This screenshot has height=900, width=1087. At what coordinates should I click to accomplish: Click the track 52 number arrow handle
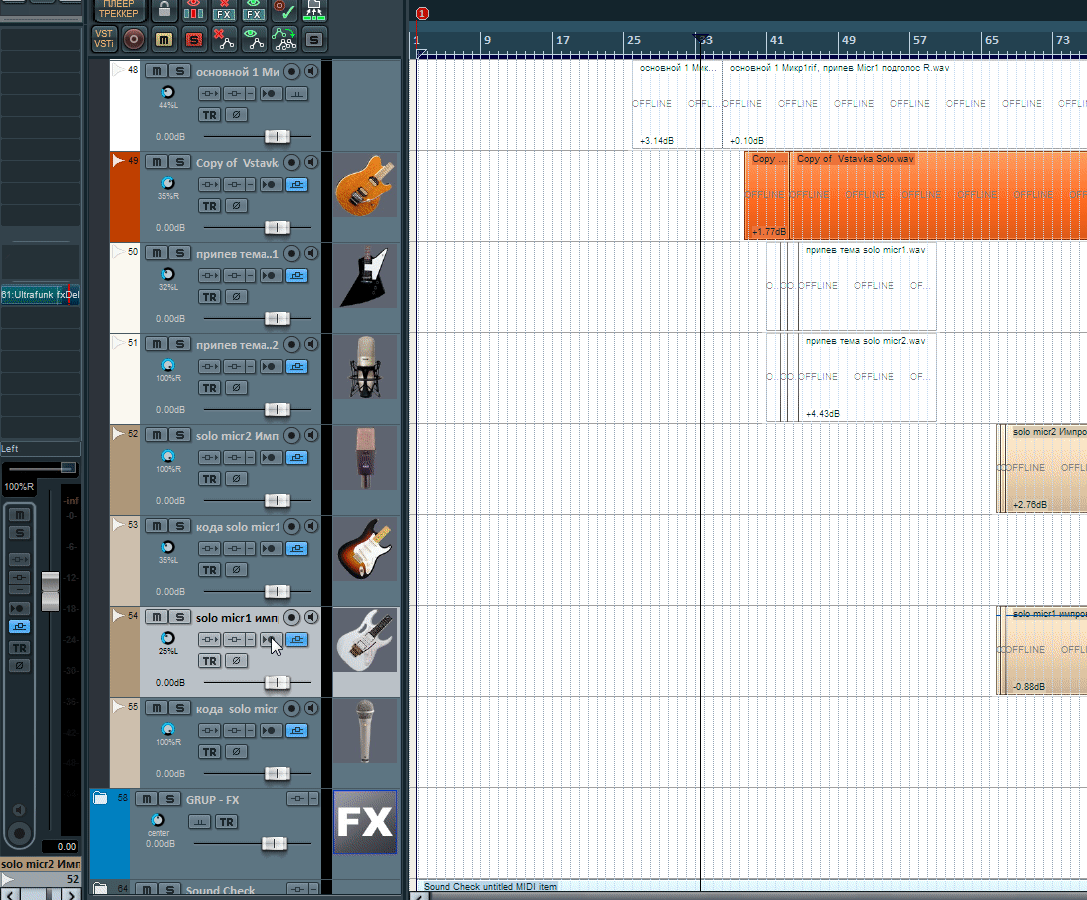click(x=118, y=433)
